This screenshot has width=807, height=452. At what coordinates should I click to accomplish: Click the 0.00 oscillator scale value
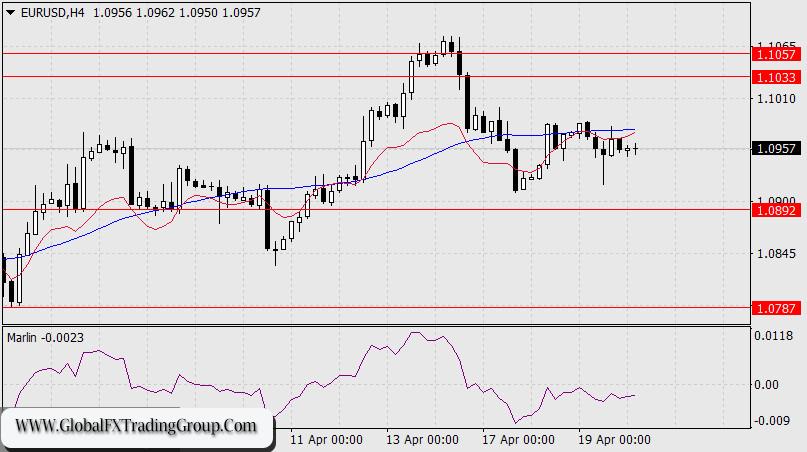pos(766,385)
